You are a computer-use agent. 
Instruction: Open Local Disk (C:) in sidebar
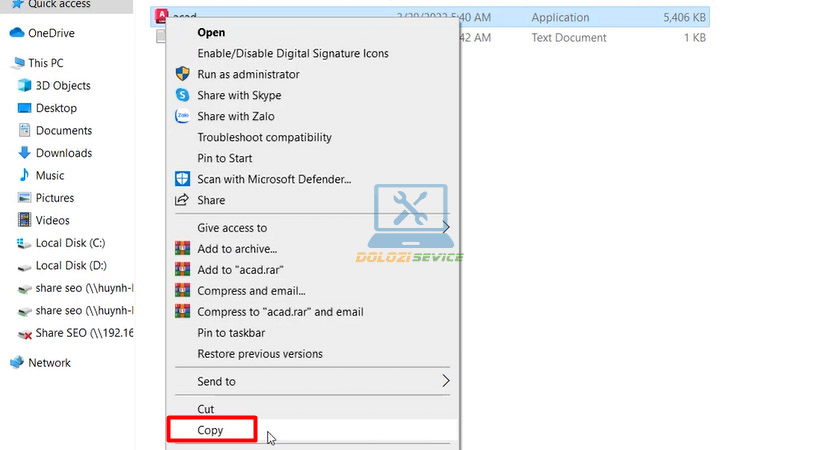(x=70, y=243)
